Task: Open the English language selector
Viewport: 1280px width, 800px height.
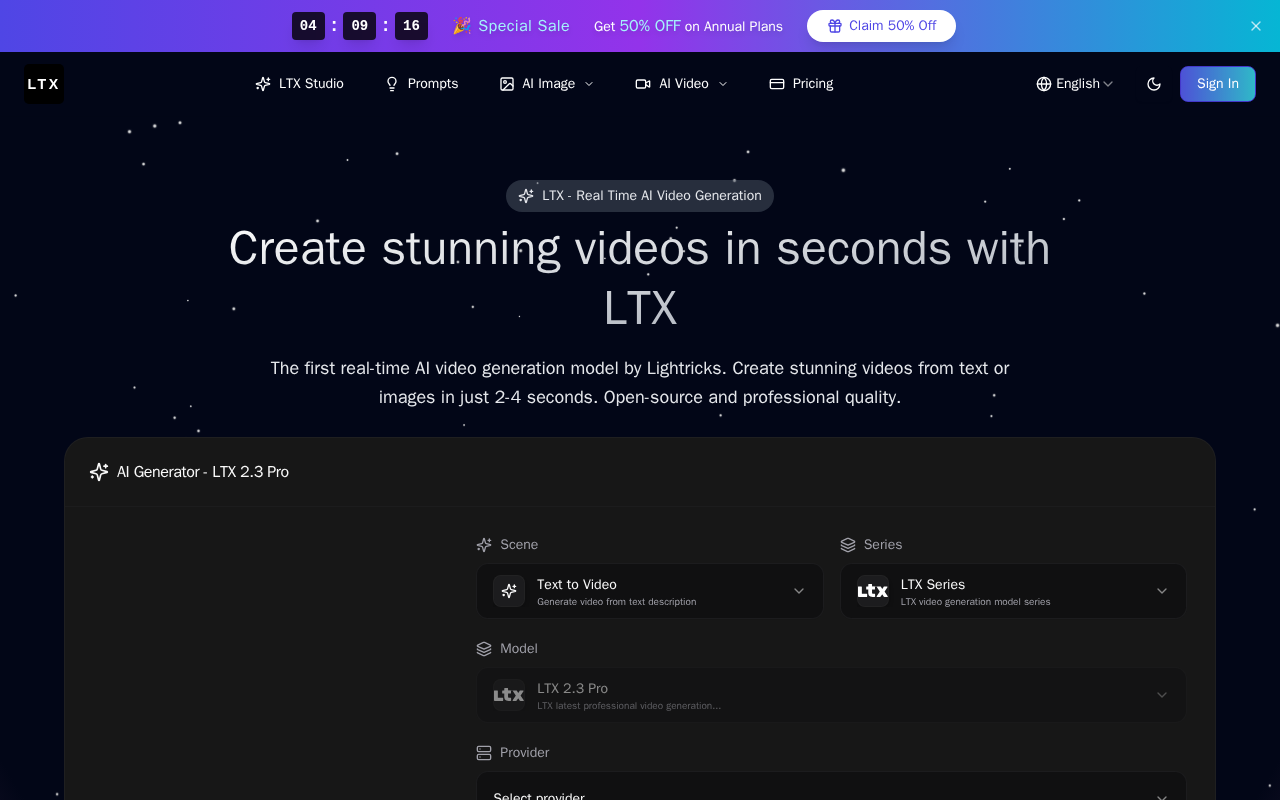Action: point(1075,84)
